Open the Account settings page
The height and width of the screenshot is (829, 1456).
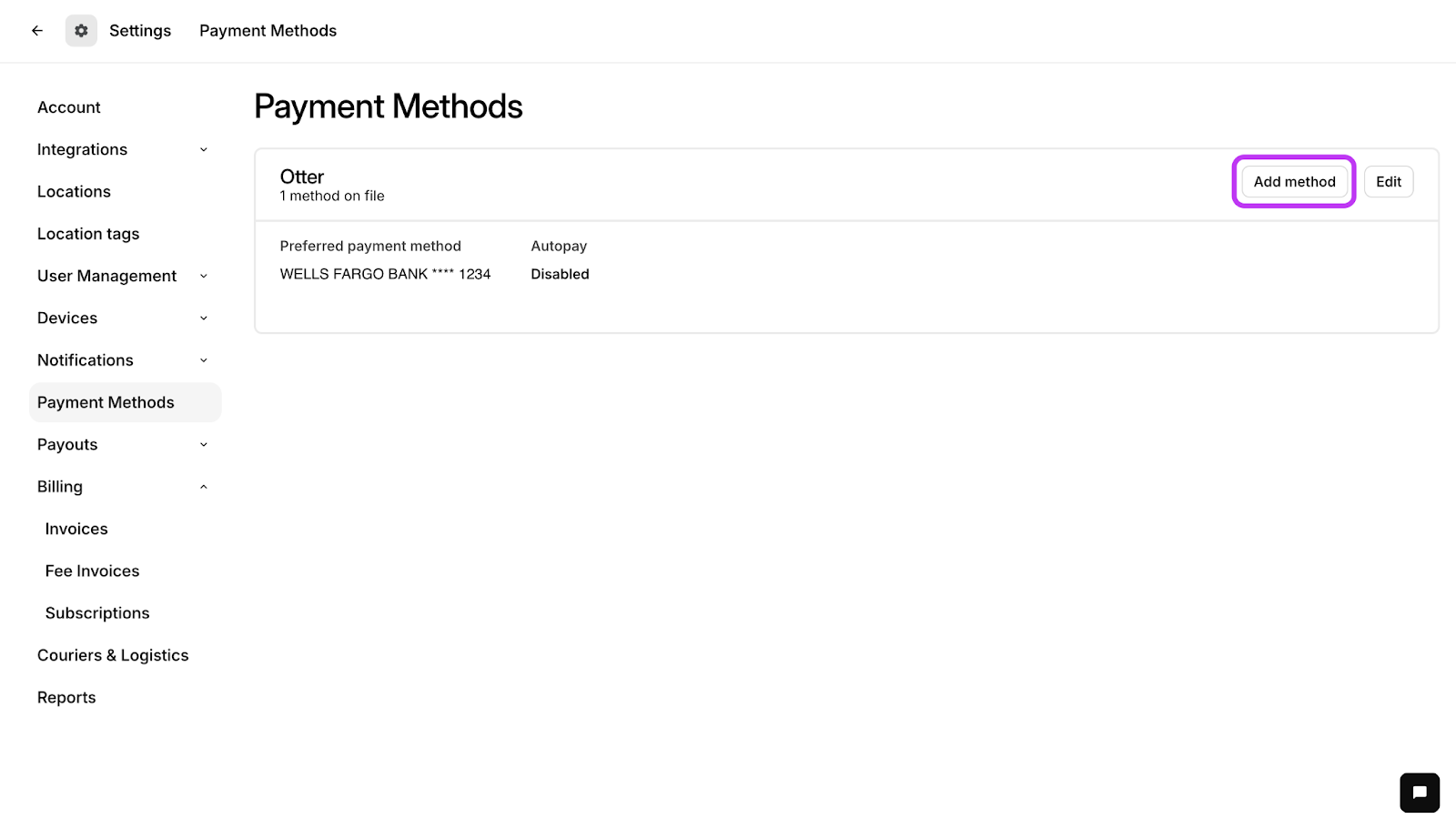[69, 107]
